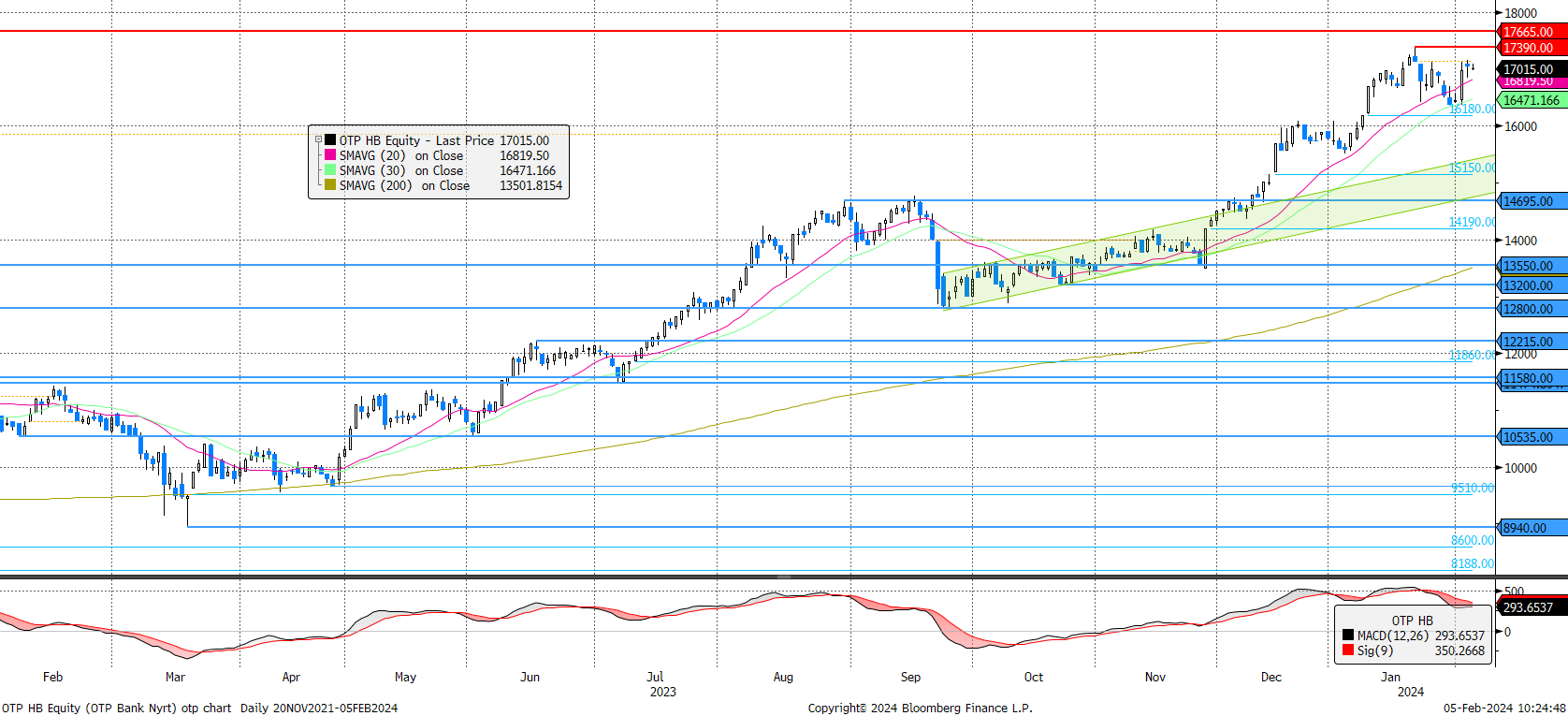Click the blue 14695.00 level tag
The image size is (1568, 716).
1532,201
